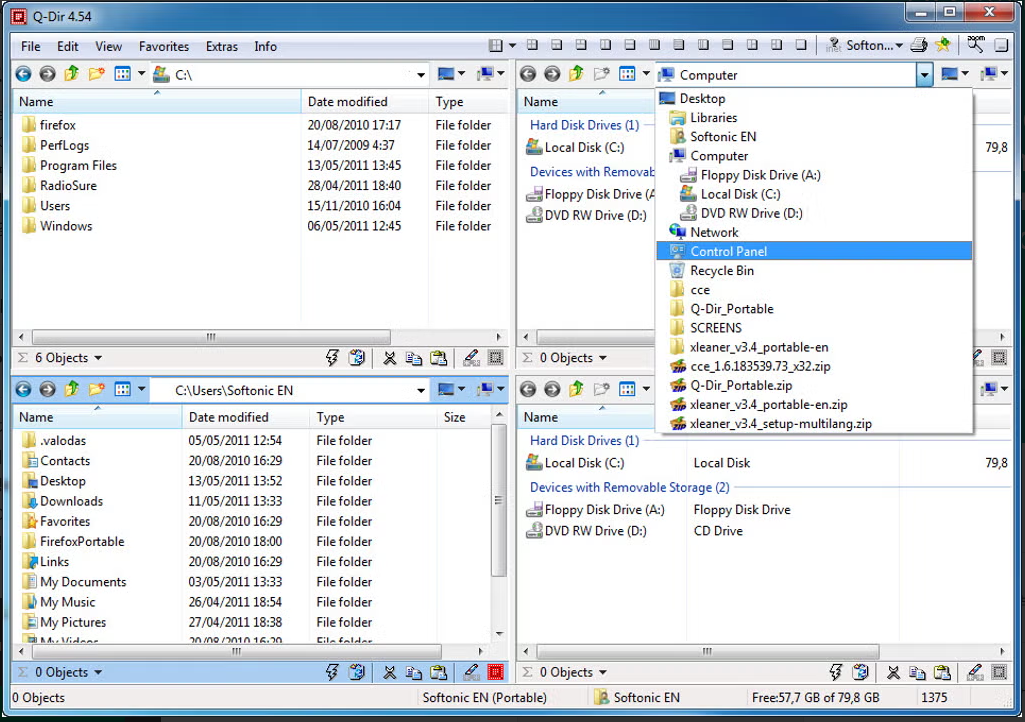Screen dimensions: 1025x722
Task: Select DVD RW Drive (D:) in the dropdown
Action: tap(814, 213)
